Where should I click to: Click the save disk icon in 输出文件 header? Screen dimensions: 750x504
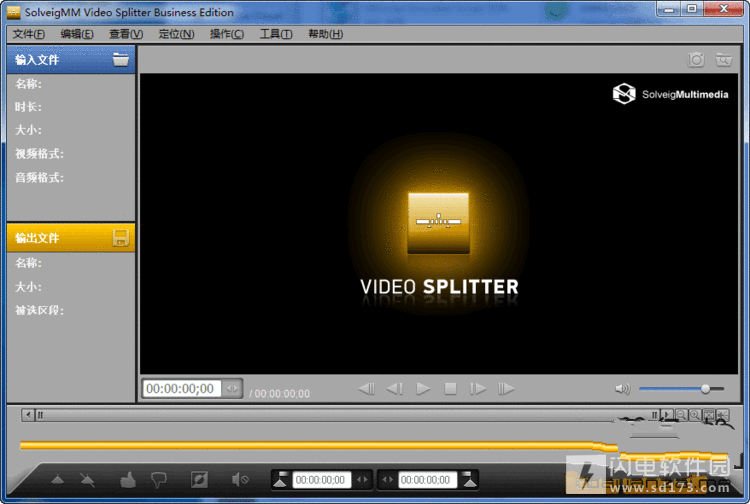pyautogui.click(x=121, y=238)
